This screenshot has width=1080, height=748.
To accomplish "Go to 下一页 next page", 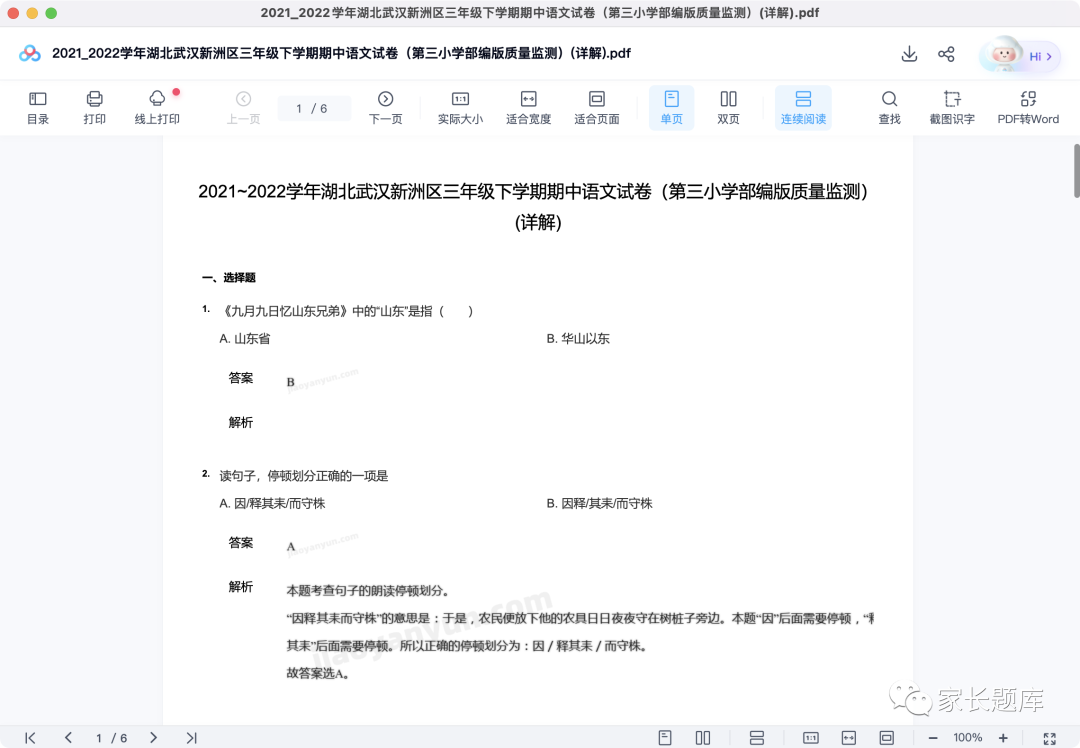I will (x=386, y=108).
